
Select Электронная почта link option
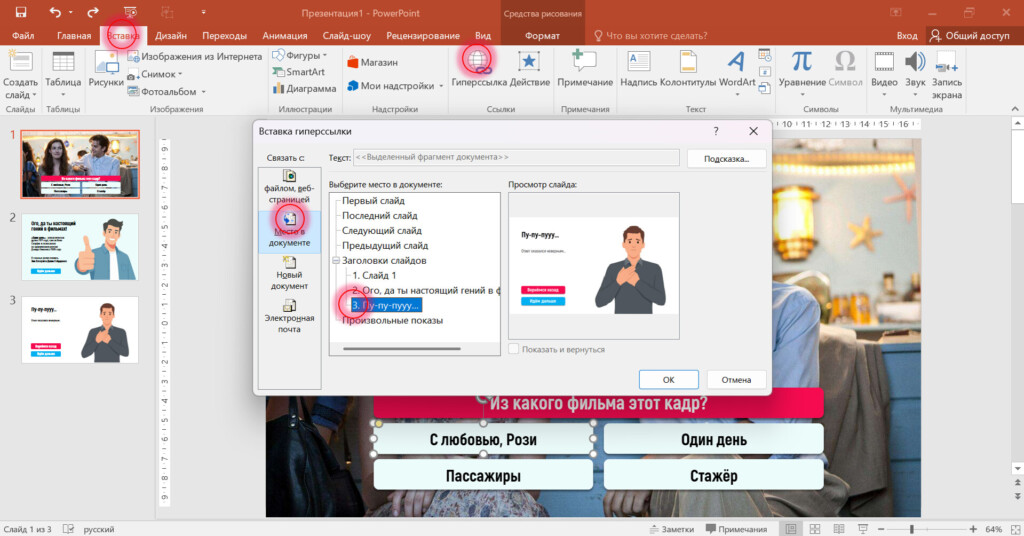pyautogui.click(x=289, y=315)
